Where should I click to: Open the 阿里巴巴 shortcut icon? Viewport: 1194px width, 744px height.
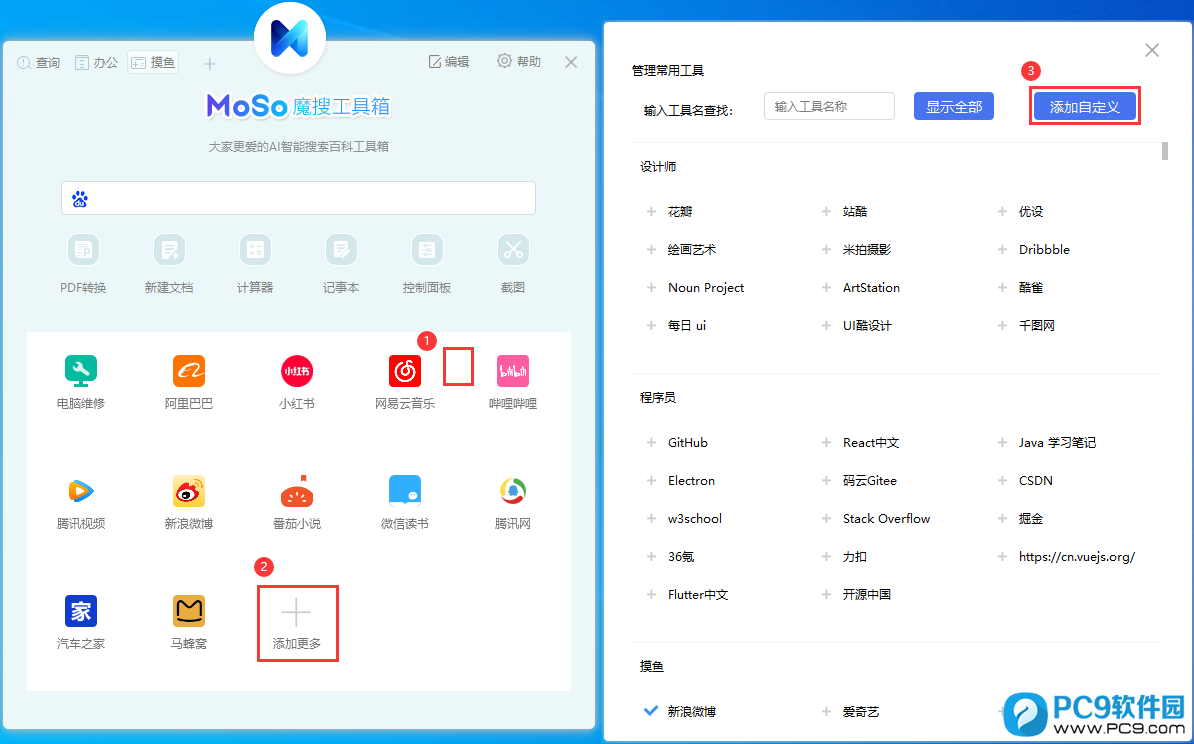[189, 372]
